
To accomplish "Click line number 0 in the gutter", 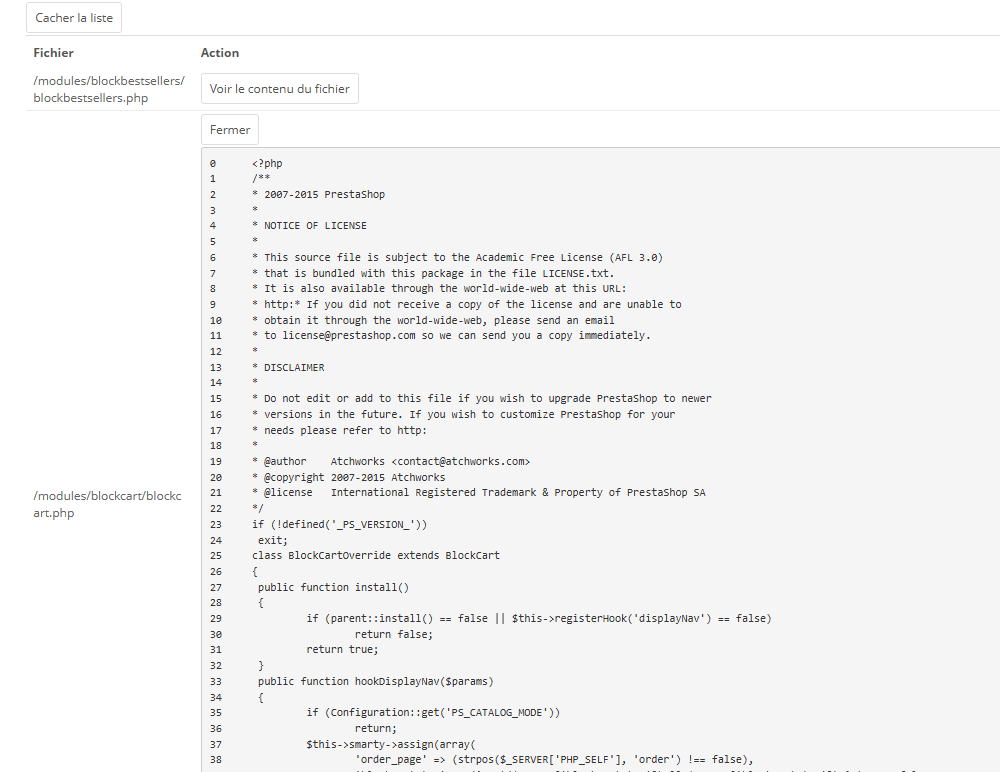I will (212, 163).
